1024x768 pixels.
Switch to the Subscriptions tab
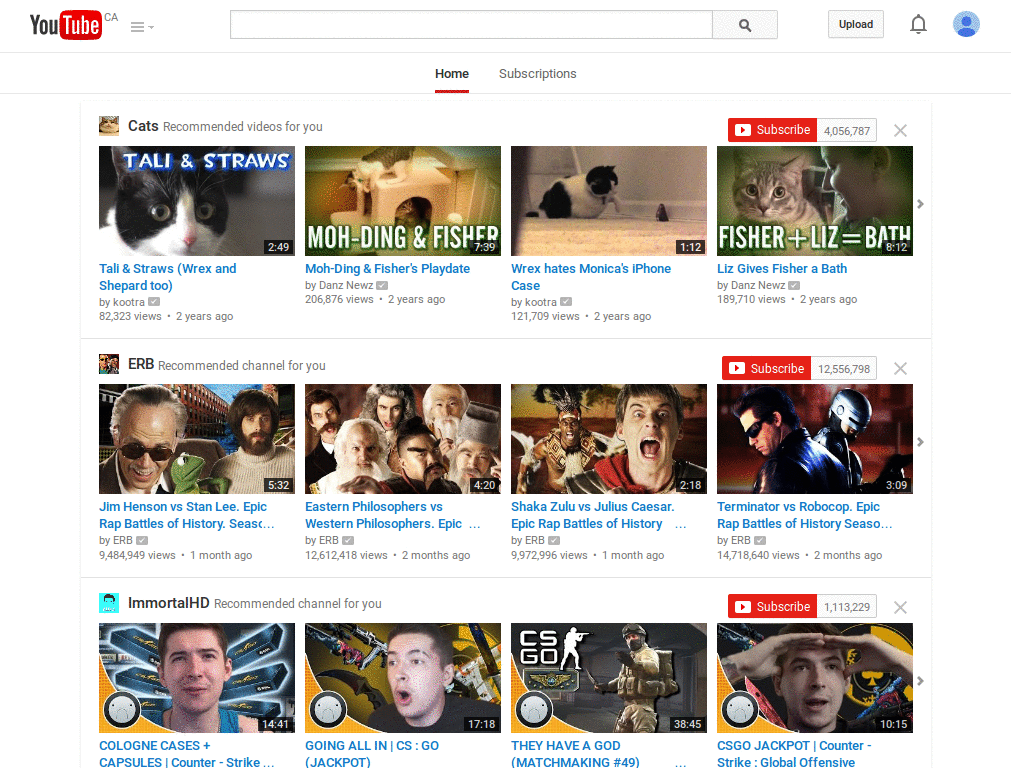point(537,74)
